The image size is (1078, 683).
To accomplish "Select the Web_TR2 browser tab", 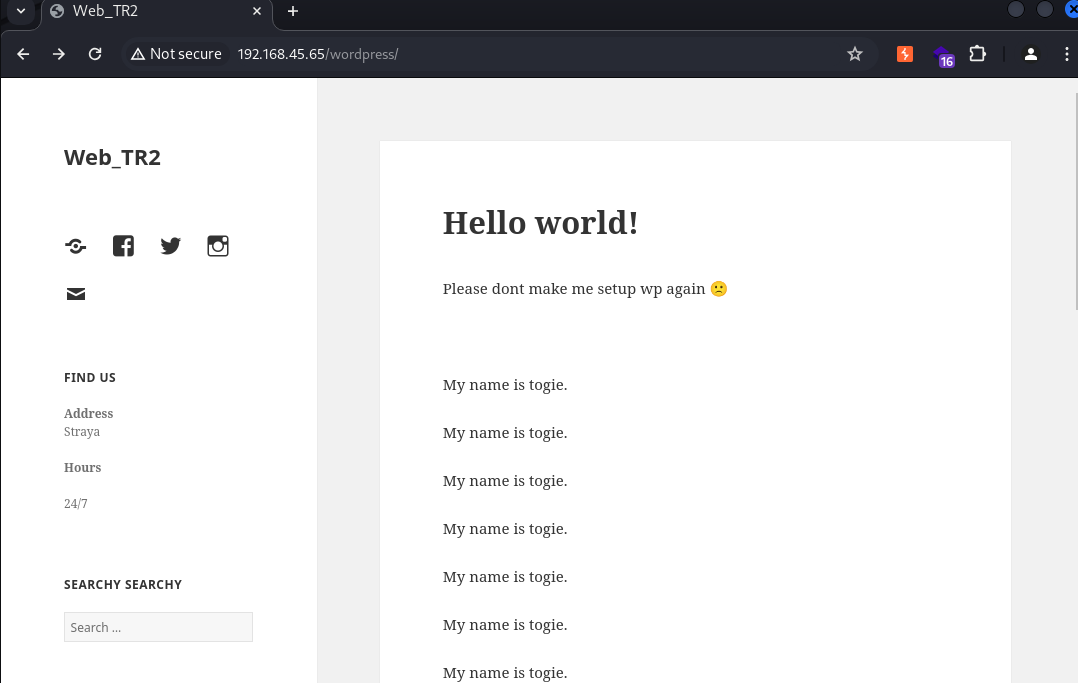I will pyautogui.click(x=157, y=12).
